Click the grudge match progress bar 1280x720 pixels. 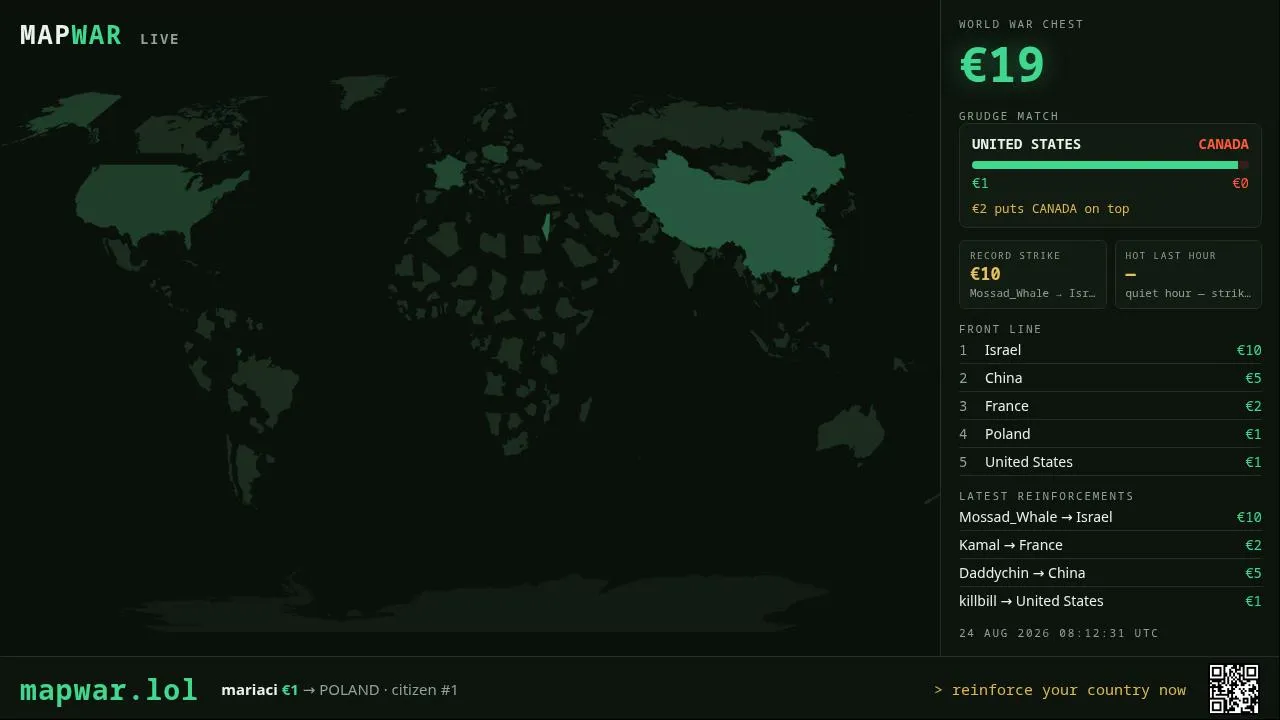coord(1110,165)
